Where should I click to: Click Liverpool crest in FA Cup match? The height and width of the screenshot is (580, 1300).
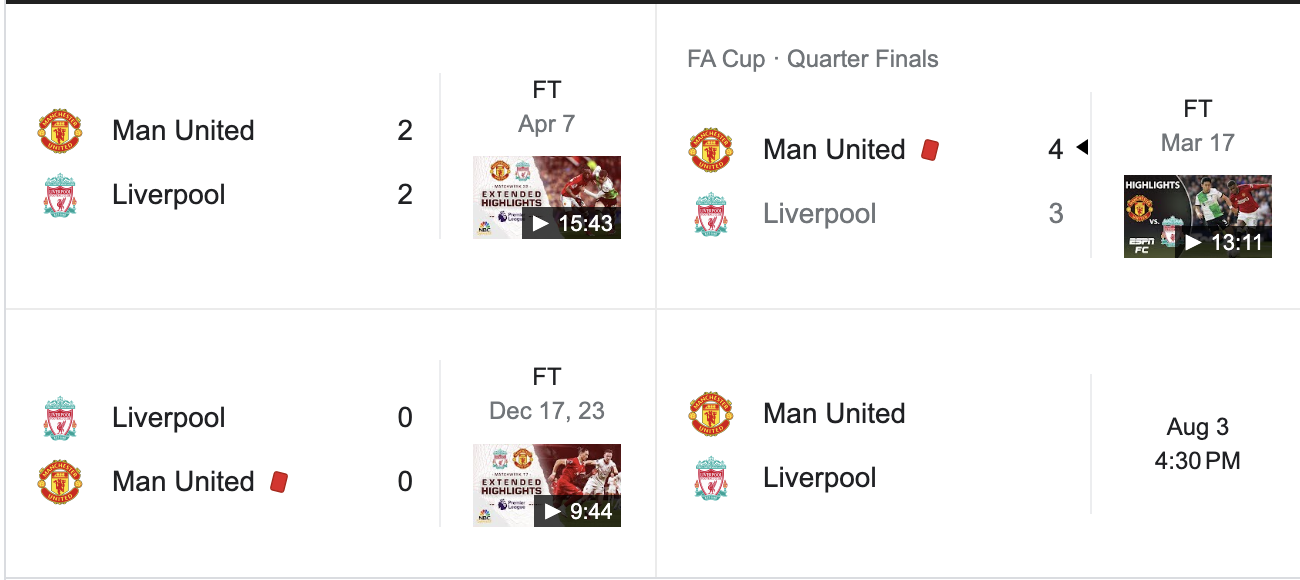(x=711, y=214)
